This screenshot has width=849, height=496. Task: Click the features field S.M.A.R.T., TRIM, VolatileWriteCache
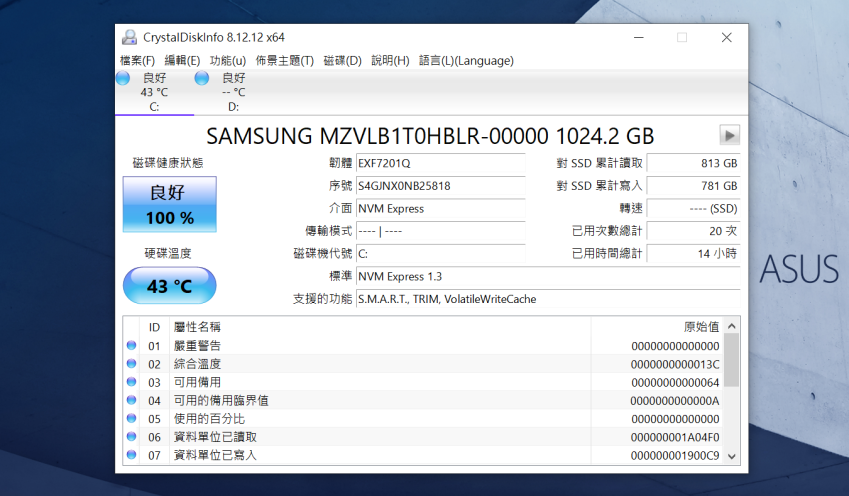coord(548,299)
